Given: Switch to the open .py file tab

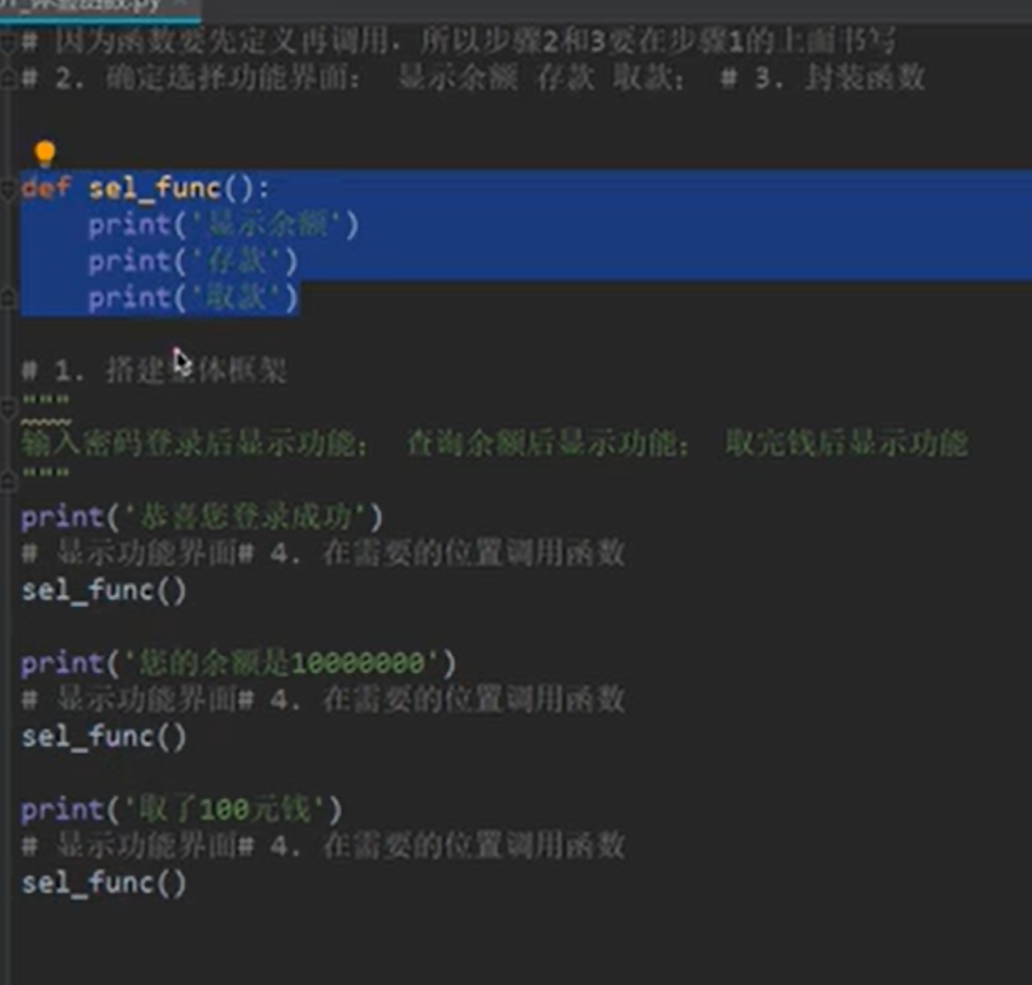Looking at the screenshot, I should [100, 8].
